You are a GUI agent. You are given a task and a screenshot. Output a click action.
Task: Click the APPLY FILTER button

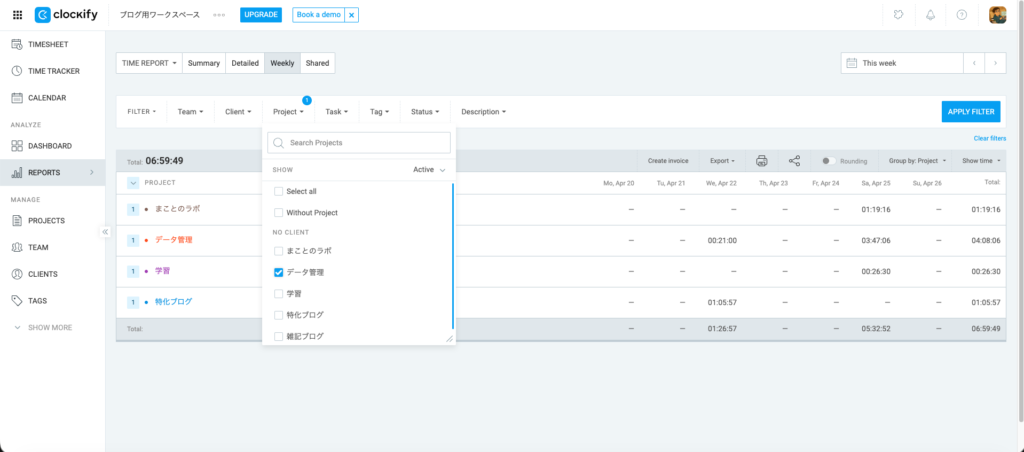click(970, 112)
